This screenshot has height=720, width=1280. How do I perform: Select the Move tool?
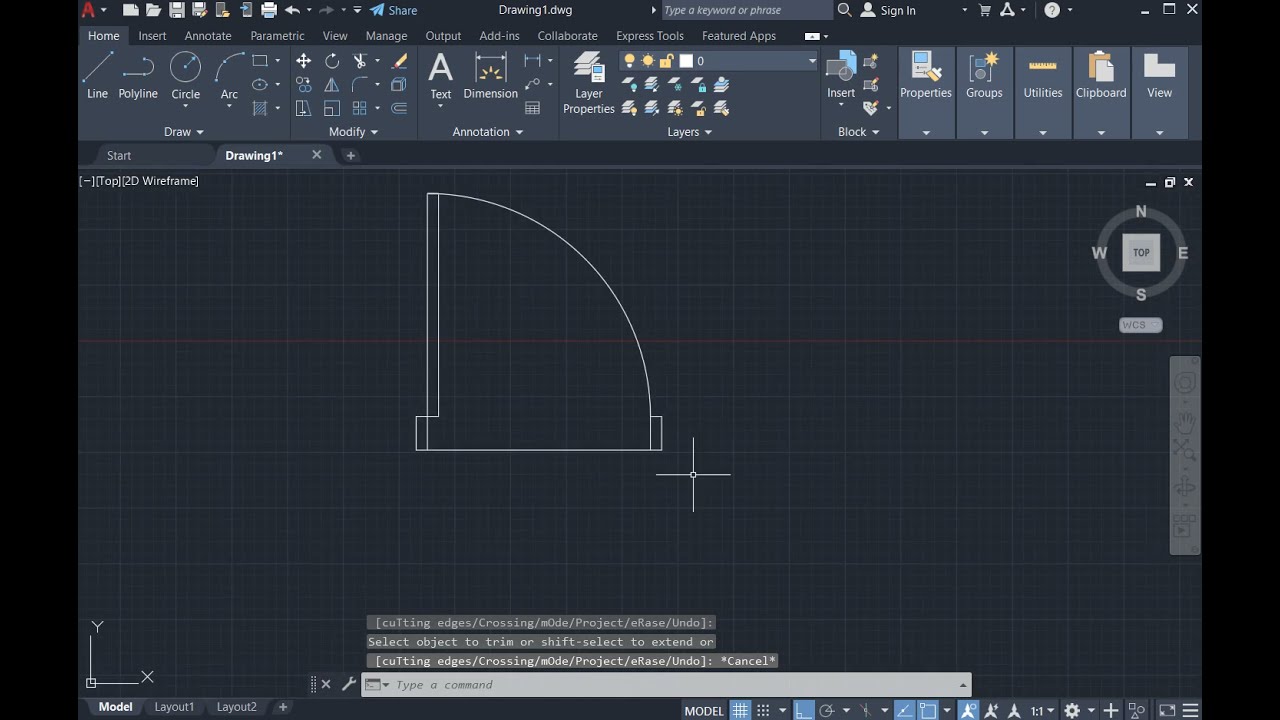click(304, 61)
